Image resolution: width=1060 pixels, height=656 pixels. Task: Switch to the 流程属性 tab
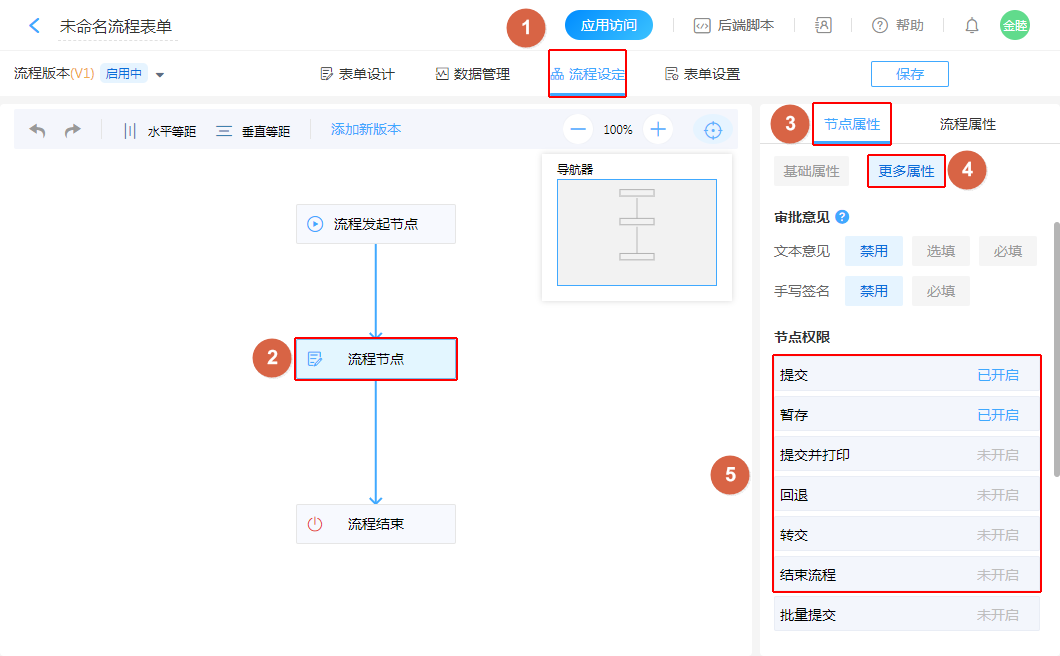coord(967,124)
